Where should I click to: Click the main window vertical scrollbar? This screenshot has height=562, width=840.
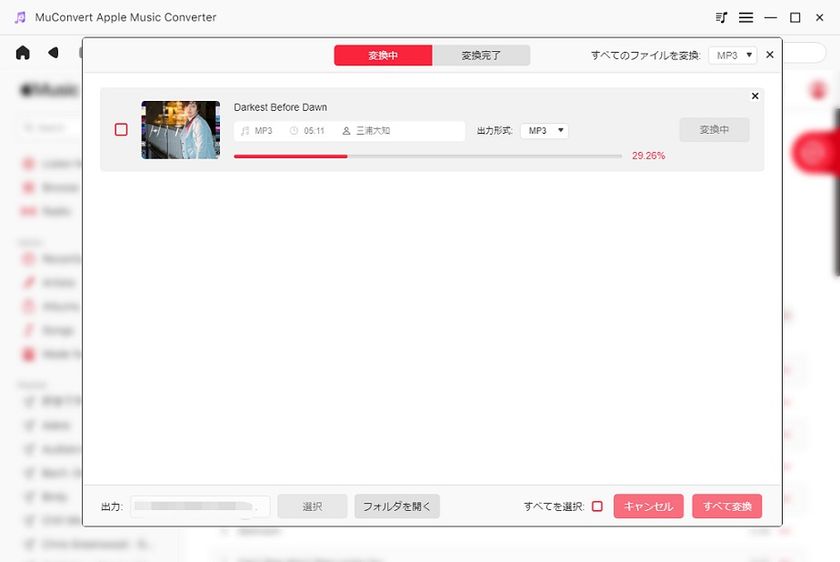pyautogui.click(x=837, y=193)
